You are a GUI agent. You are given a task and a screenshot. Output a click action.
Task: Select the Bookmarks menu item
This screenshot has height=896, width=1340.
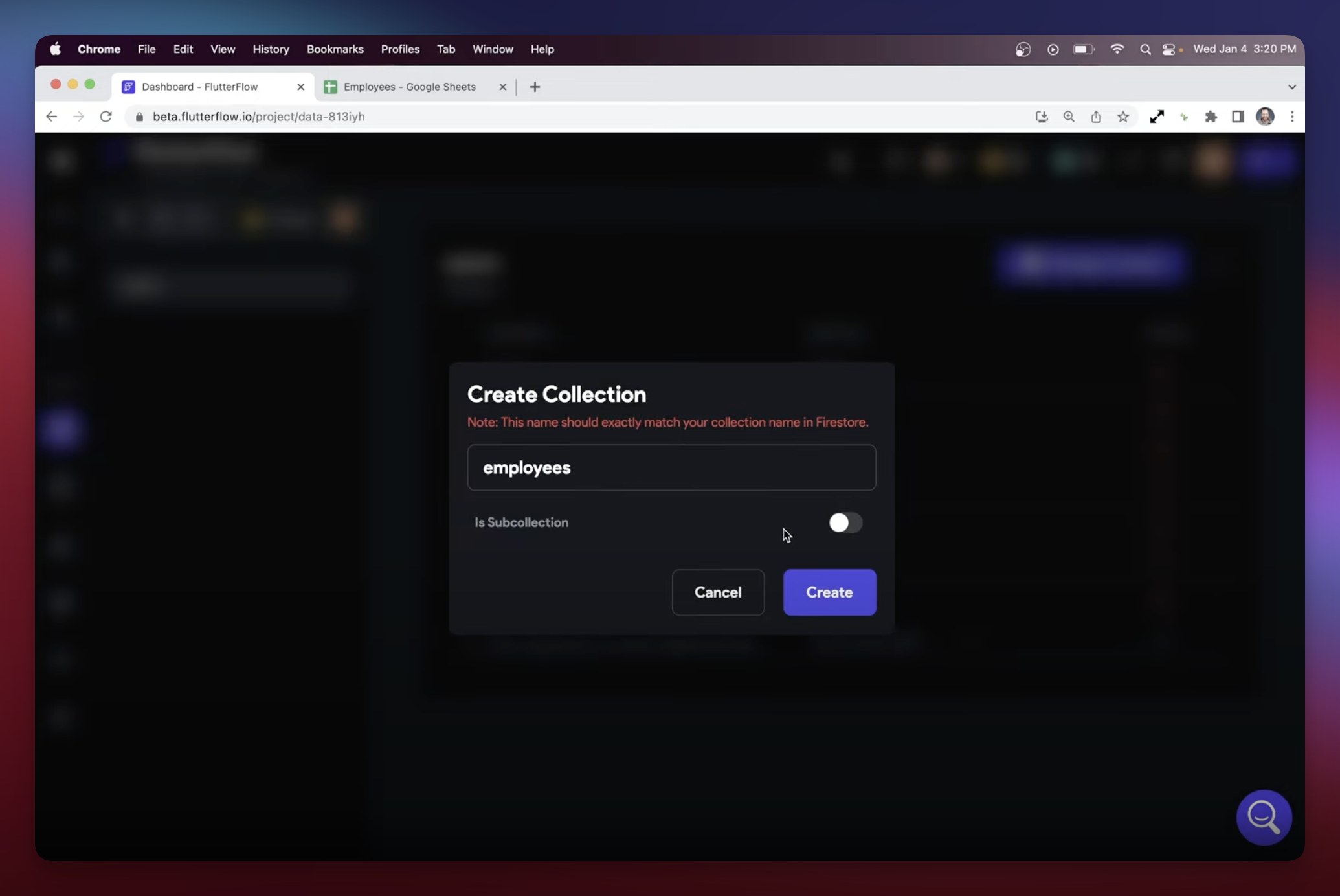335,48
